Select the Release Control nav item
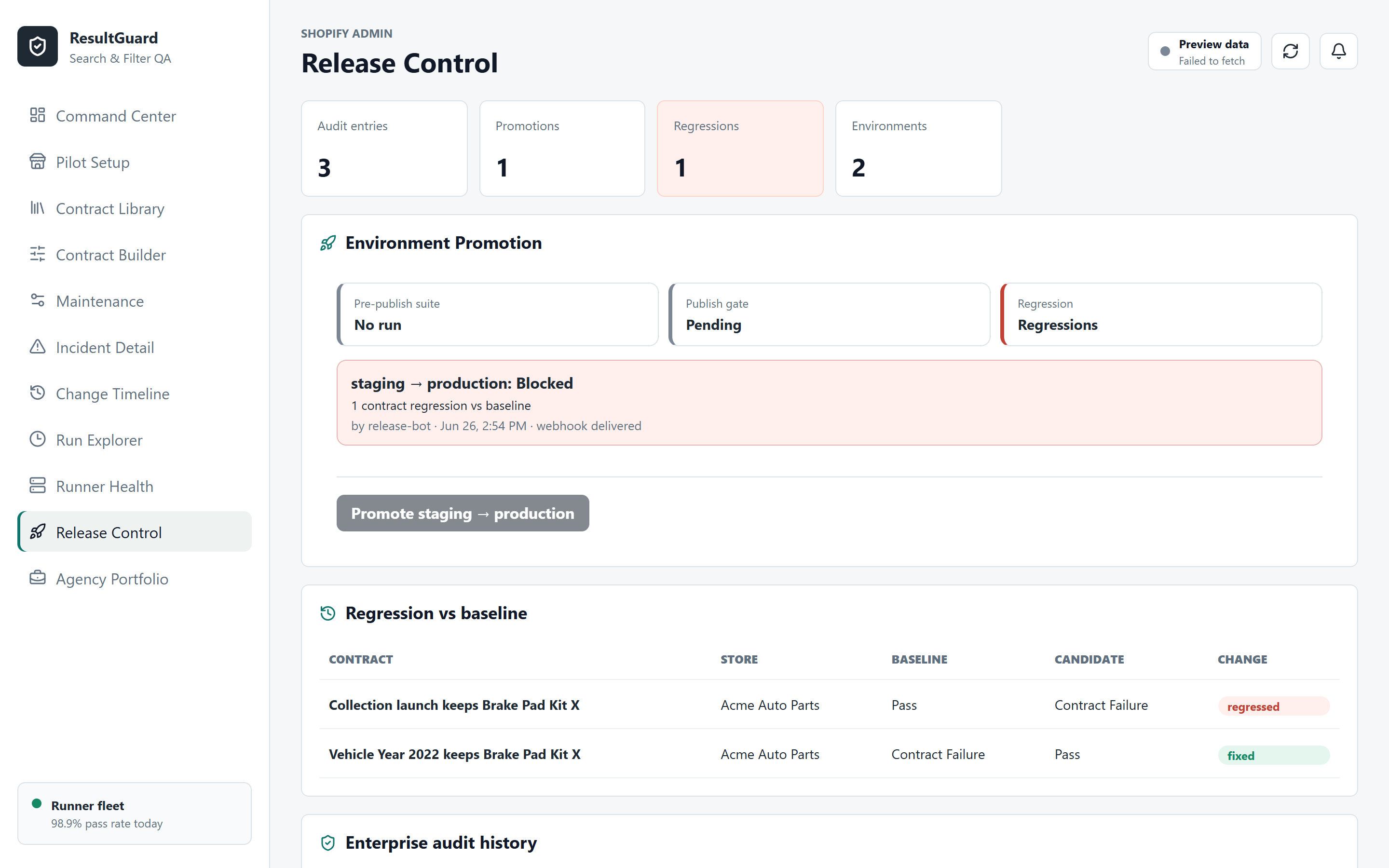This screenshot has height=868, width=1389. [135, 532]
